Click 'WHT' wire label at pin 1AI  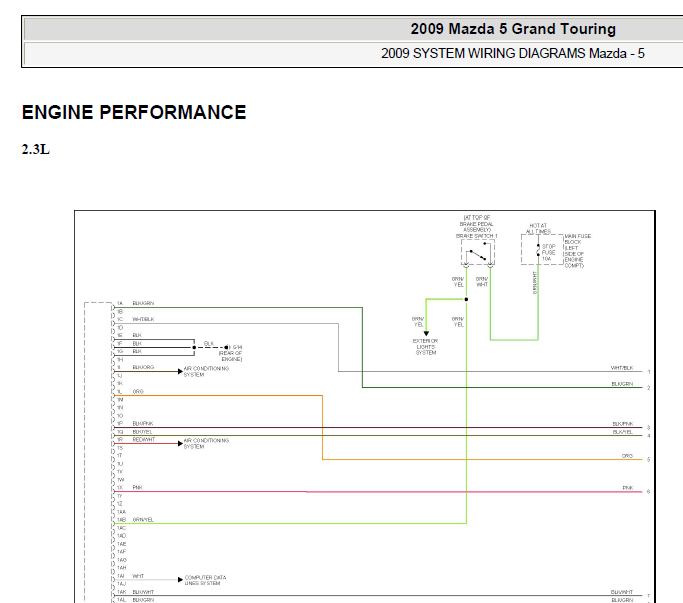pyautogui.click(x=138, y=576)
